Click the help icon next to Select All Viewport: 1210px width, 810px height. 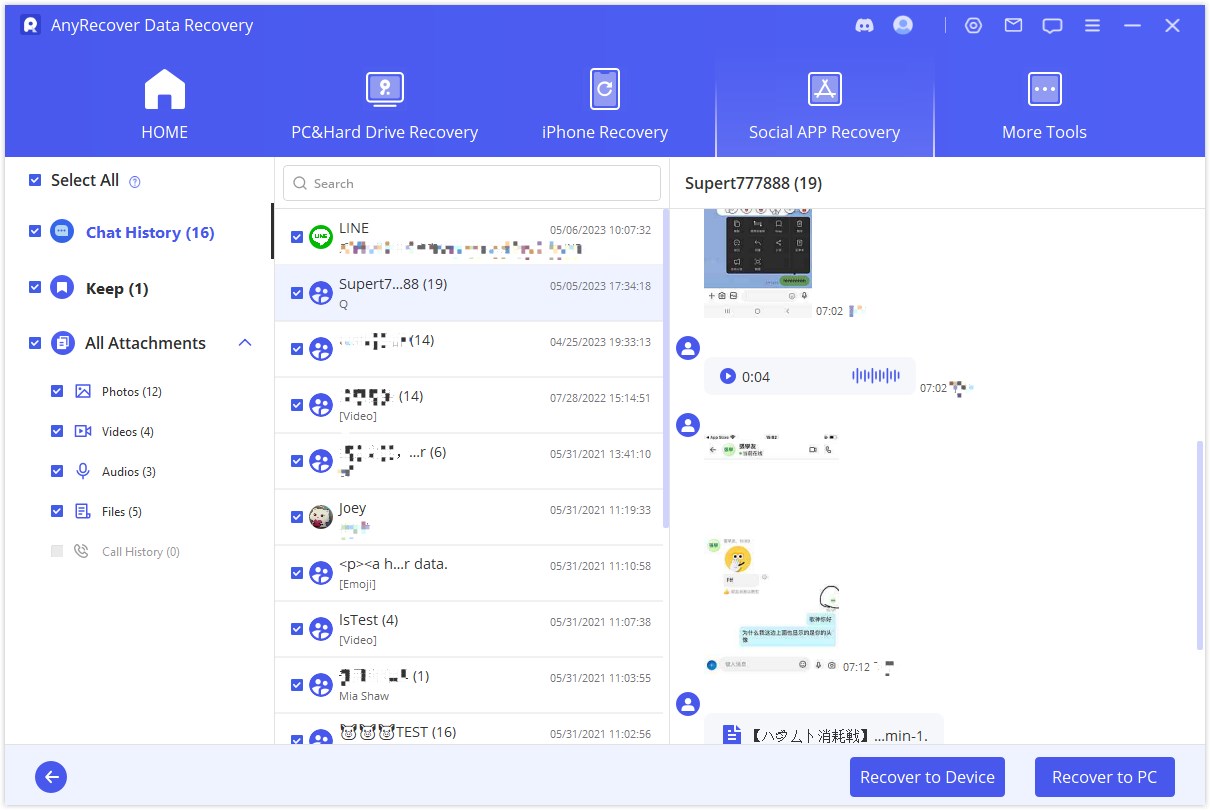135,182
